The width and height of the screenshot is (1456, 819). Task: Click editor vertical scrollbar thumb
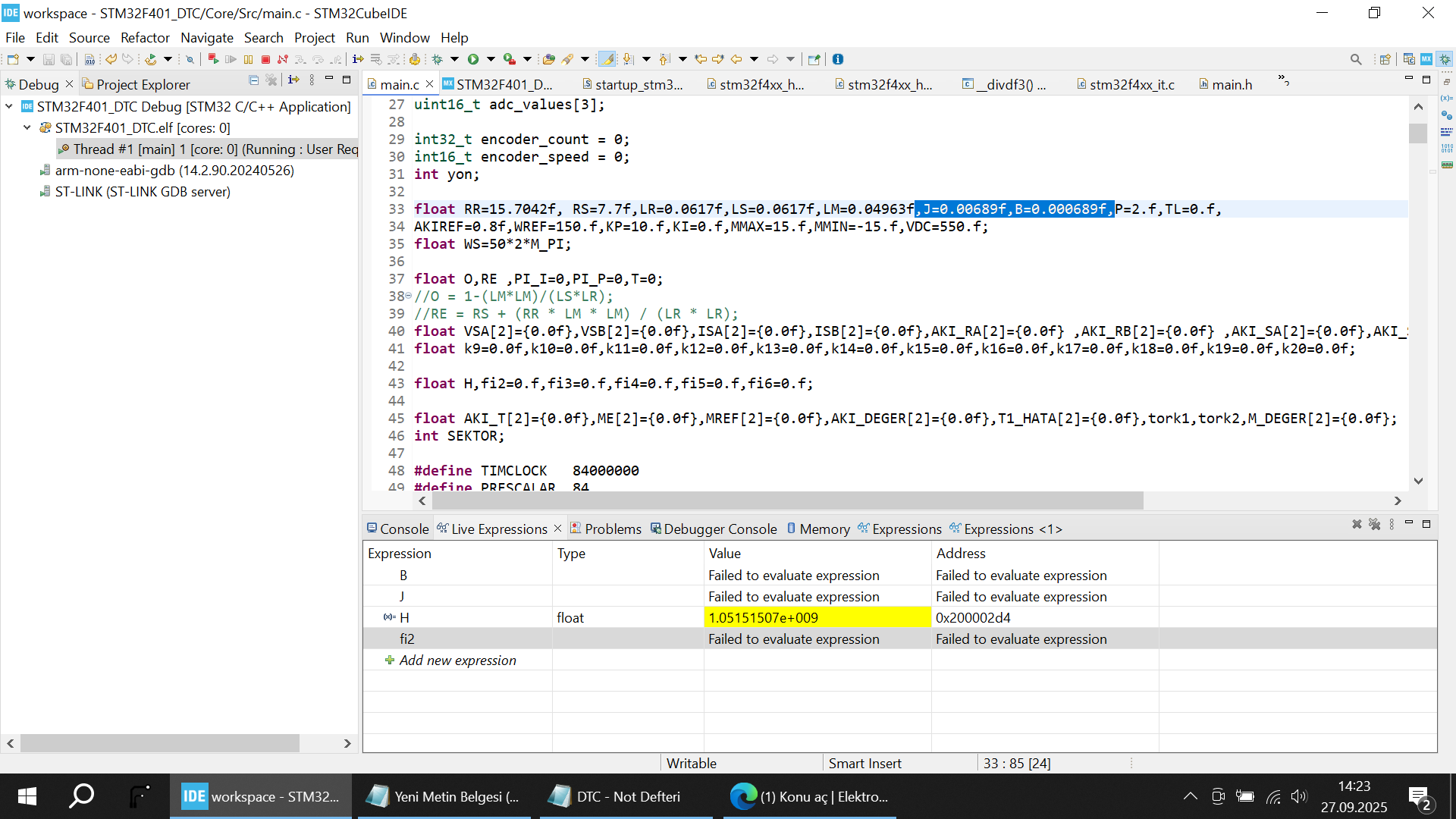pos(1418,133)
